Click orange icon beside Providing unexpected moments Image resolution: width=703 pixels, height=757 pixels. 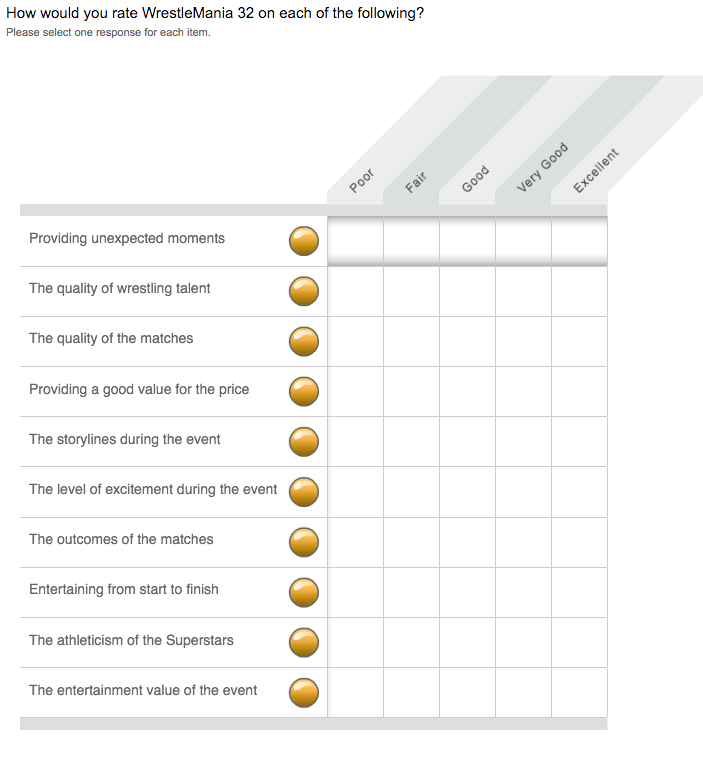(x=304, y=241)
